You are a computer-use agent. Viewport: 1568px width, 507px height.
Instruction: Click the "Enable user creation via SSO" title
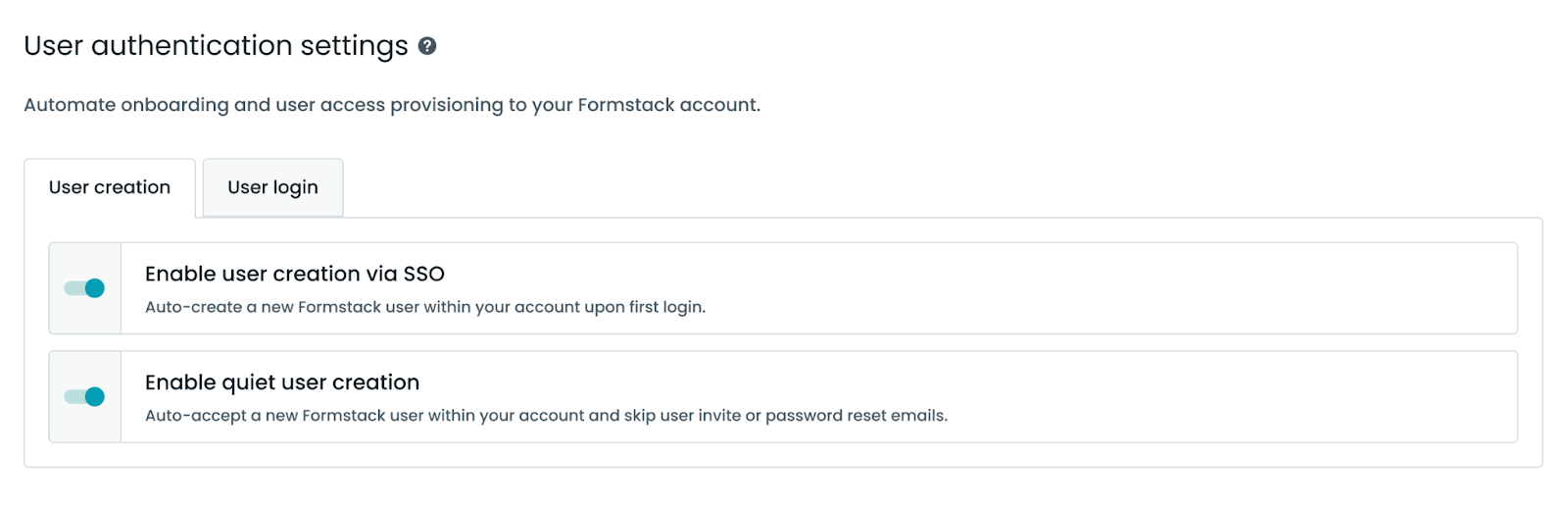click(x=294, y=275)
